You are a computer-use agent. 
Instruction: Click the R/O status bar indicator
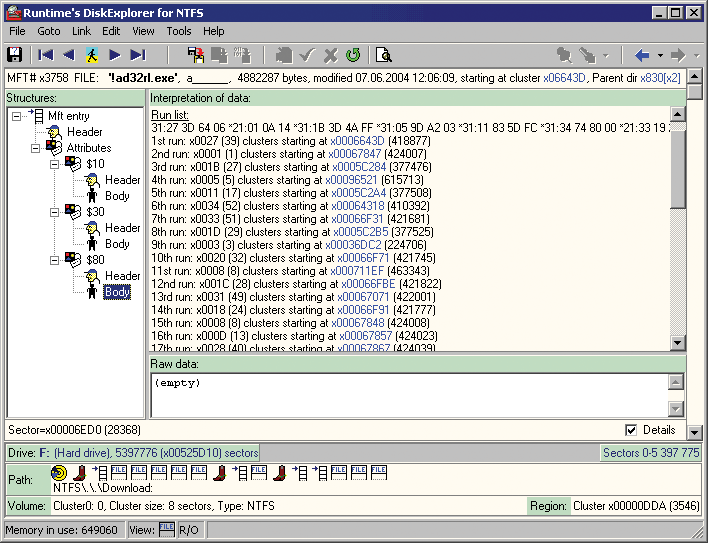tap(189, 530)
